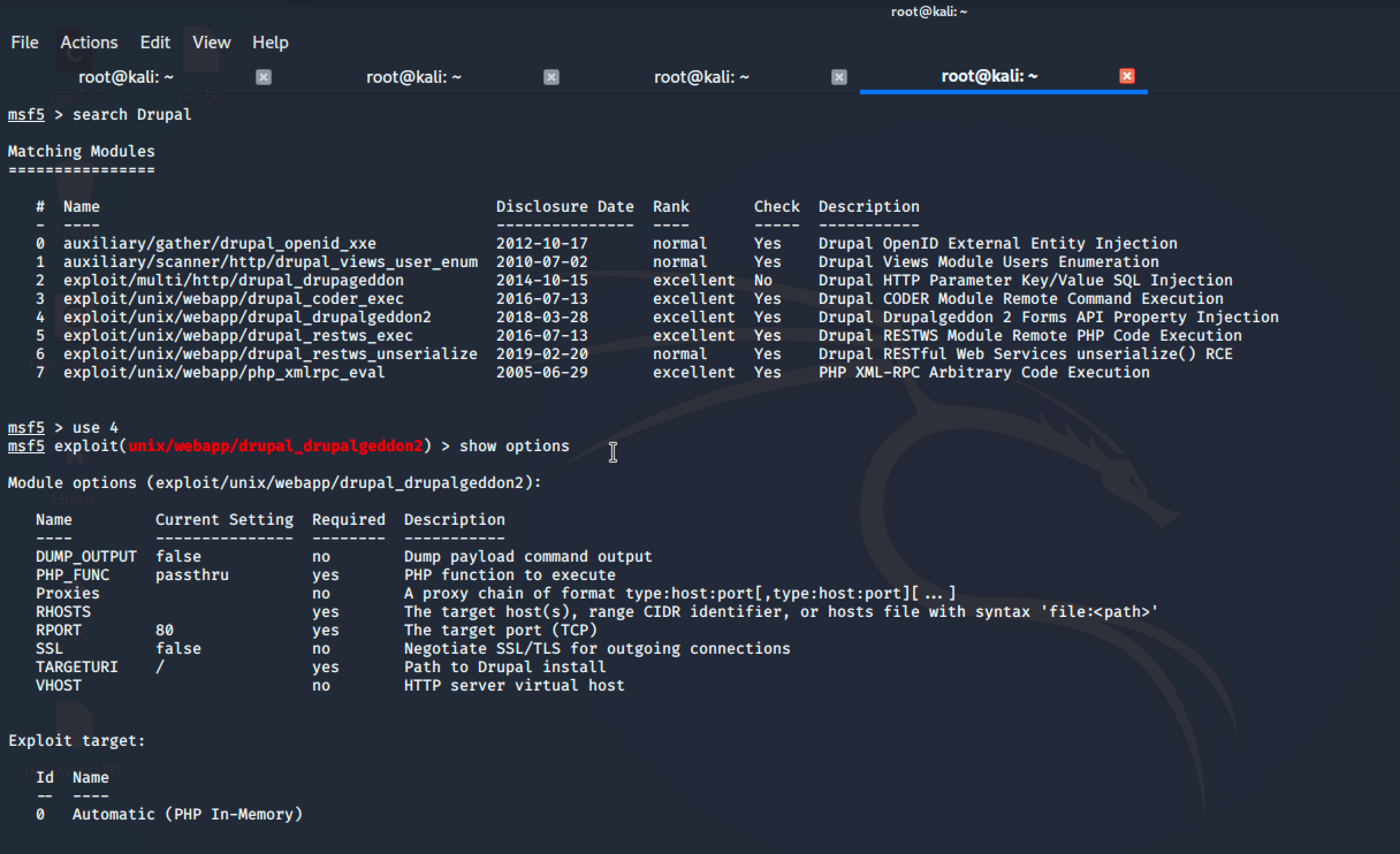Image resolution: width=1400 pixels, height=854 pixels.
Task: Switch to the second root@kali tab
Action: 413,77
